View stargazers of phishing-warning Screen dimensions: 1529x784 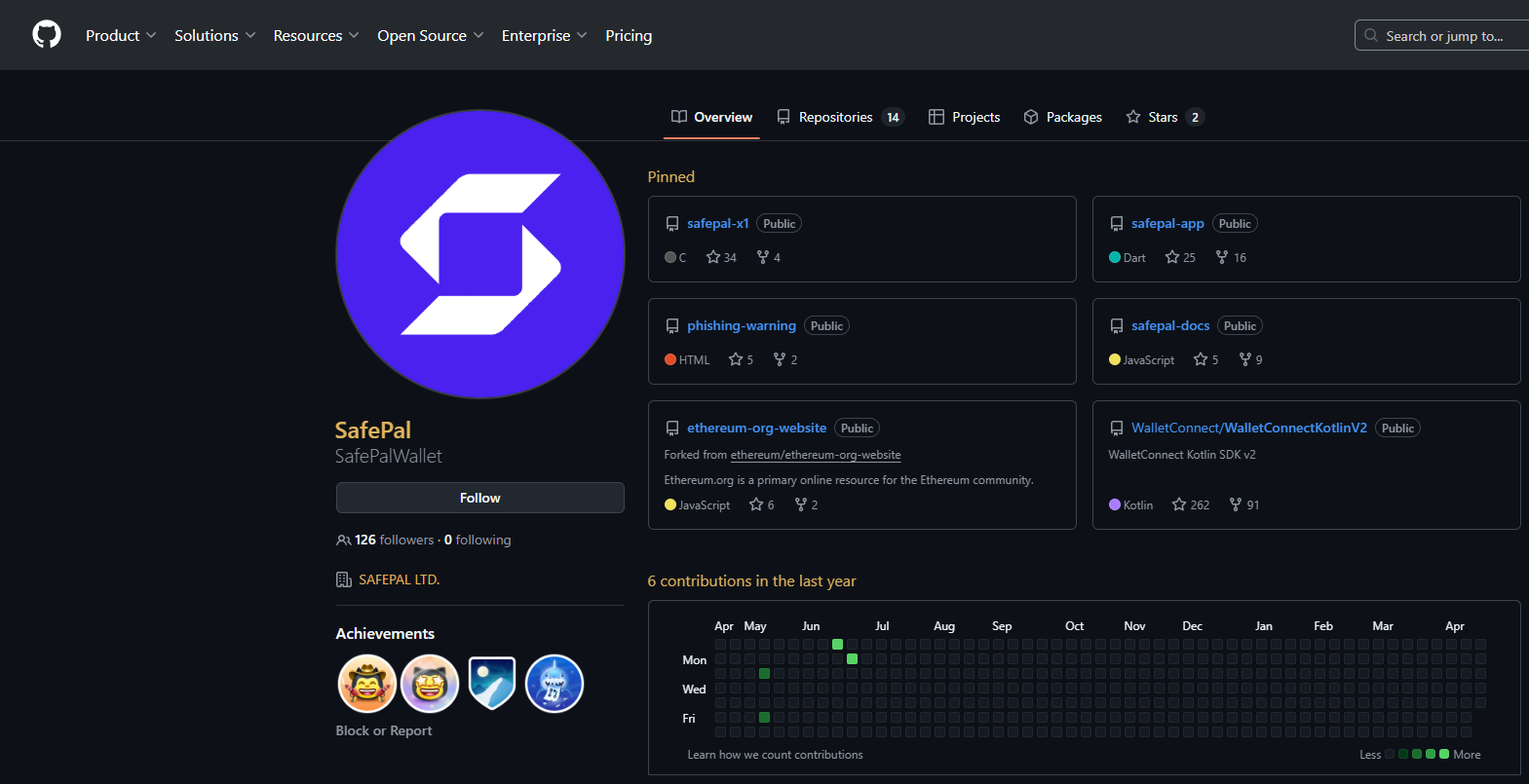(741, 359)
